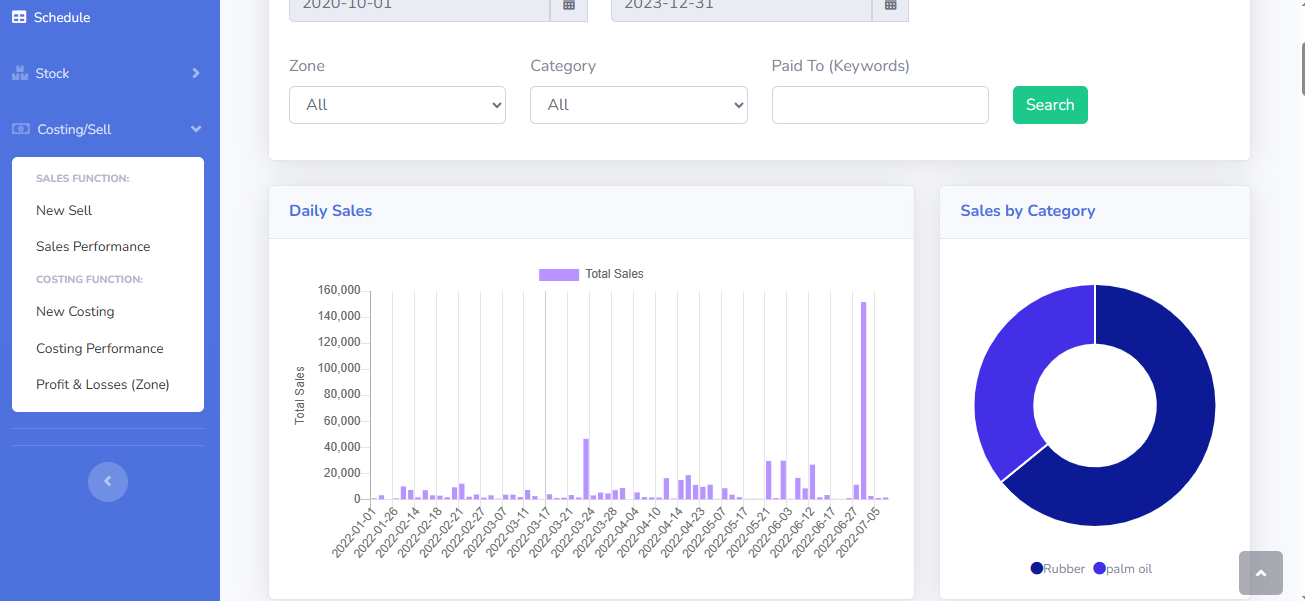Toggle the Total Sales legend item
The width and height of the screenshot is (1305, 601).
coord(591,274)
